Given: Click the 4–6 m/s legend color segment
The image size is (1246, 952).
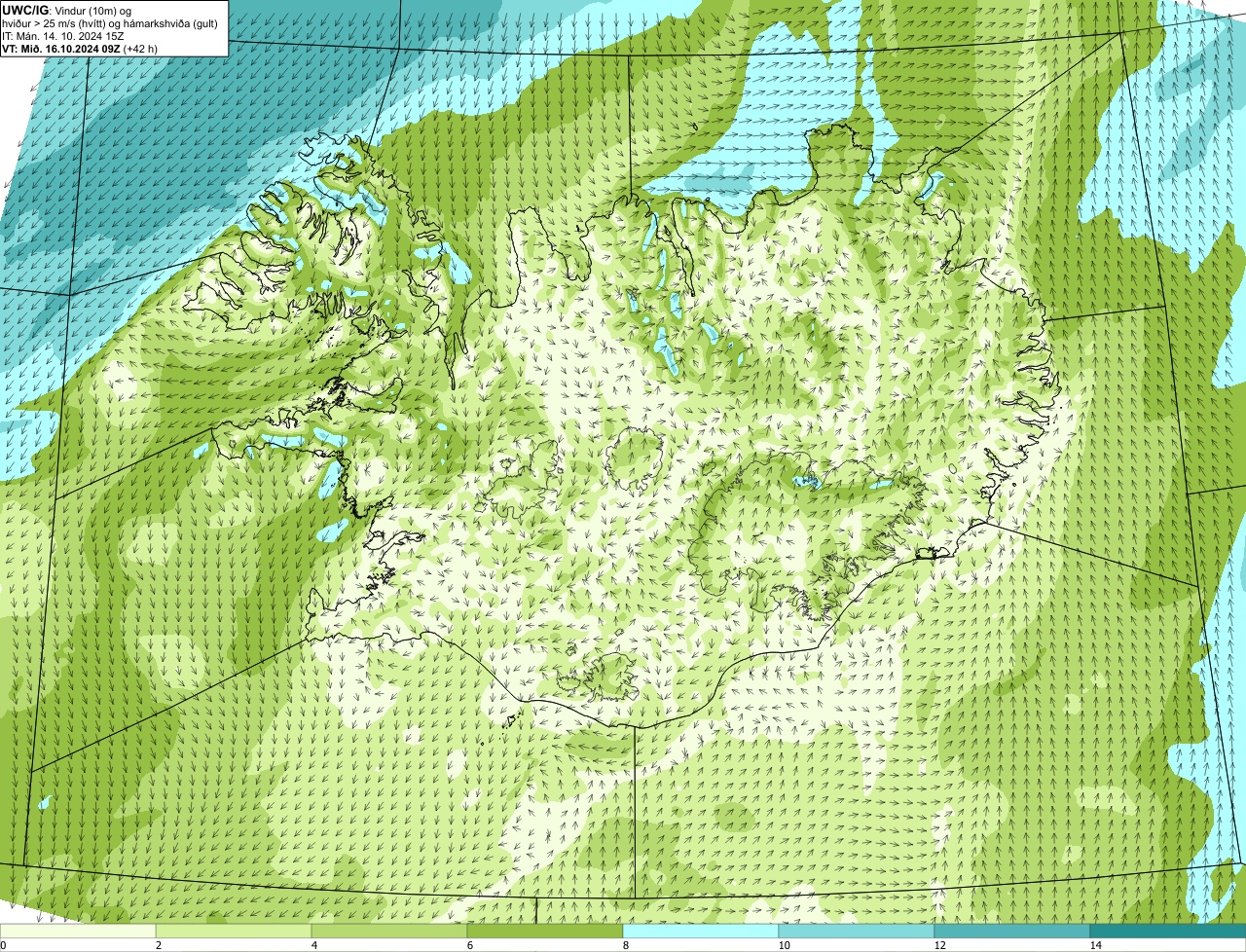Looking at the screenshot, I should point(389,931).
